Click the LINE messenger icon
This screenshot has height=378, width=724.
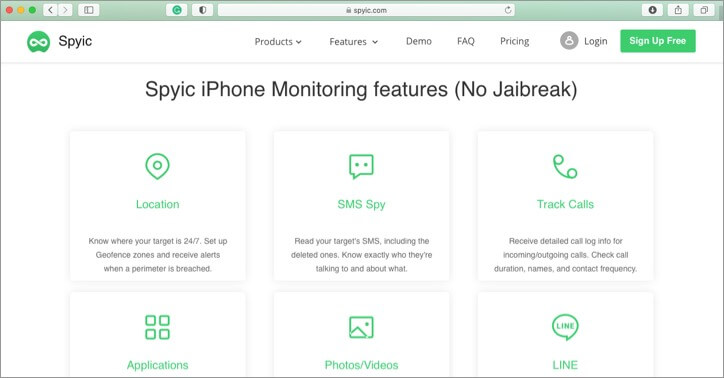point(565,327)
